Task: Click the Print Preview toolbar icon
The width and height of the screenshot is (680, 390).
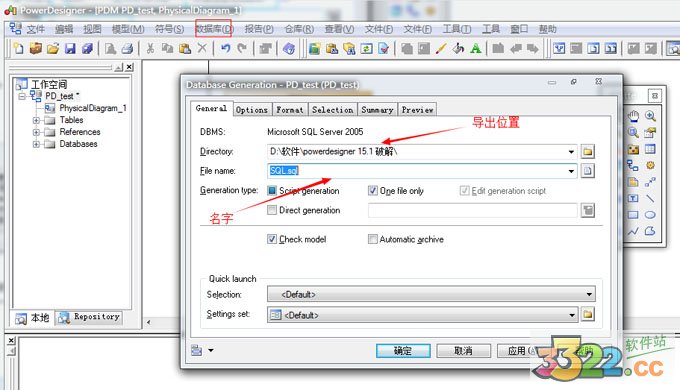Action: pos(110,48)
